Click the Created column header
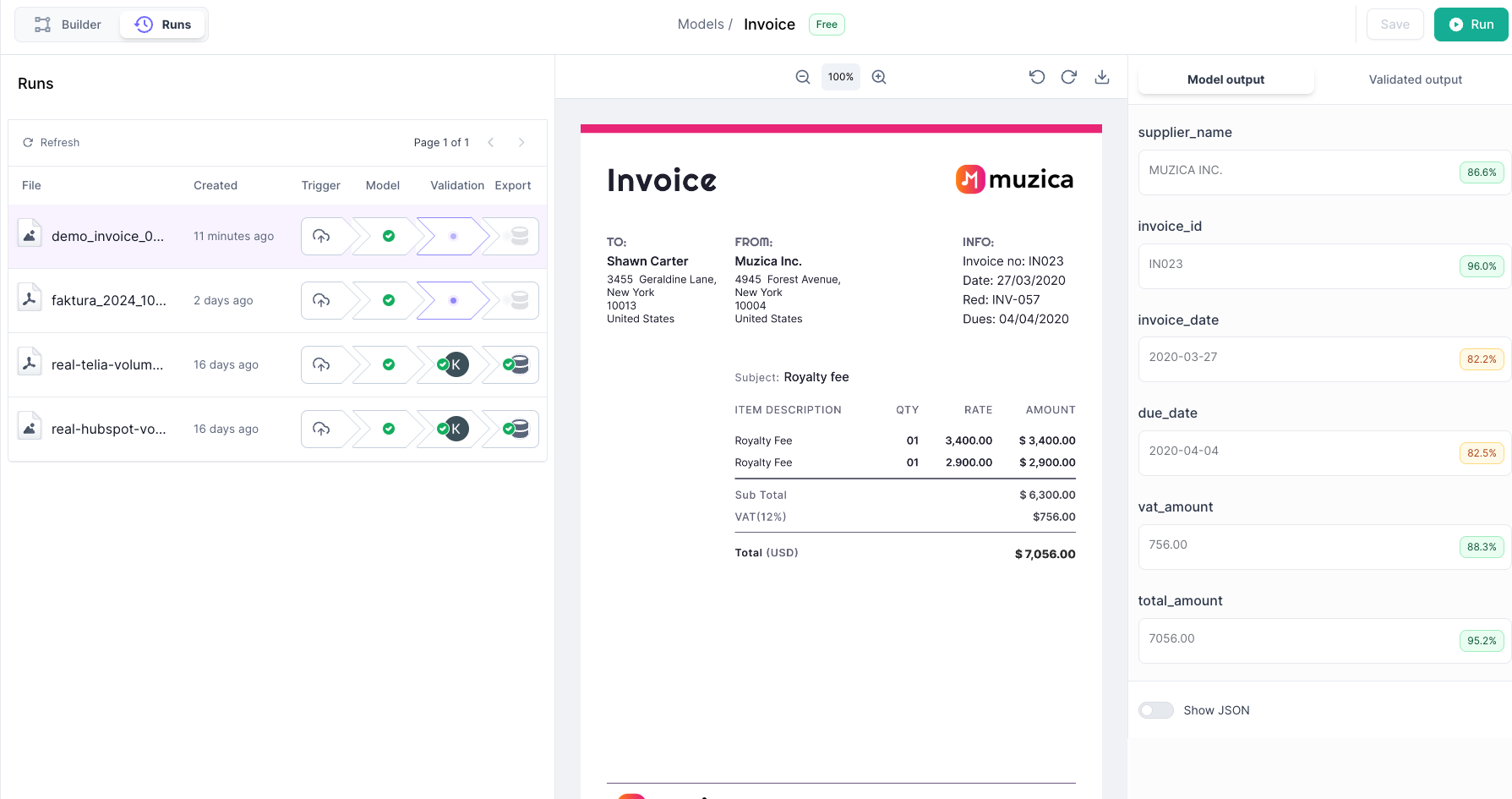 [216, 185]
